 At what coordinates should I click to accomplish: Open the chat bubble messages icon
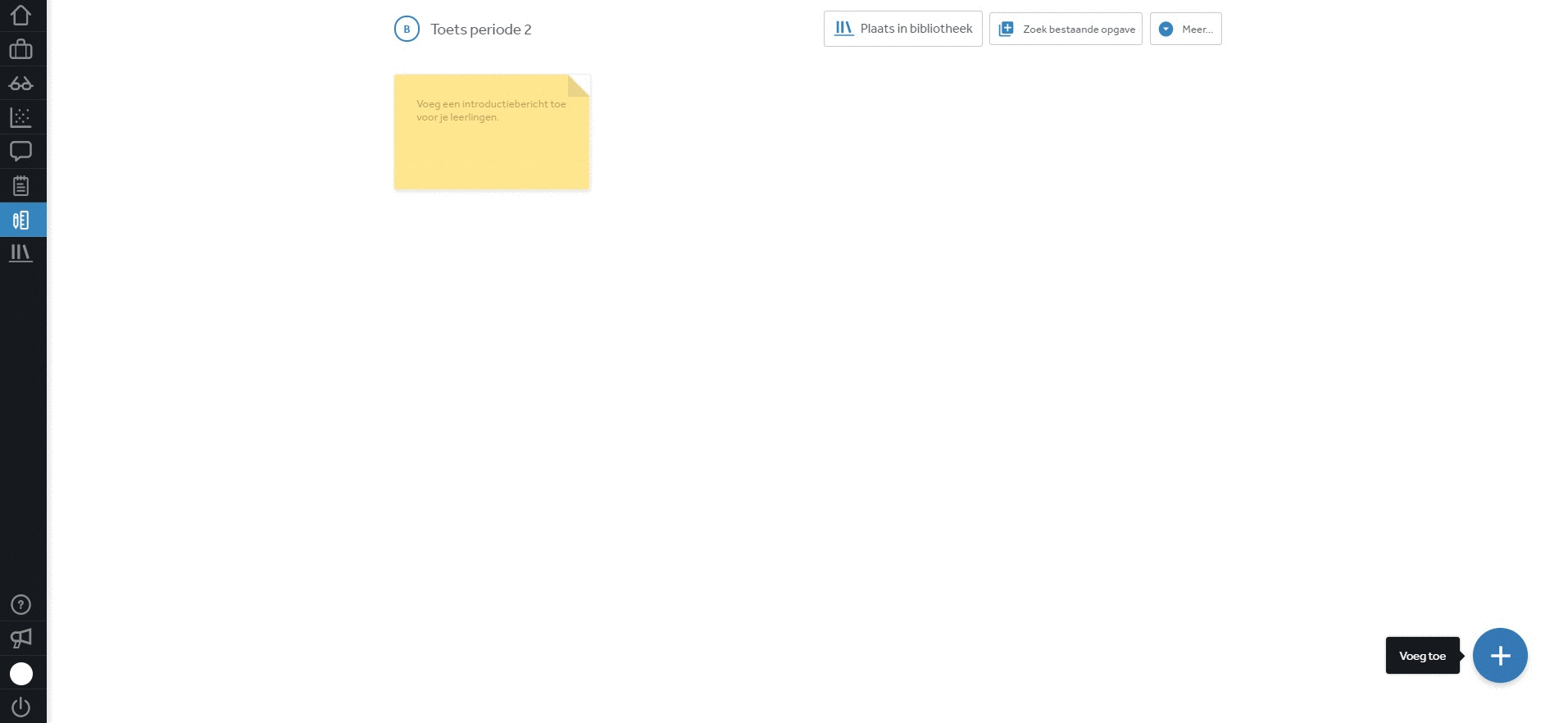[x=21, y=152]
